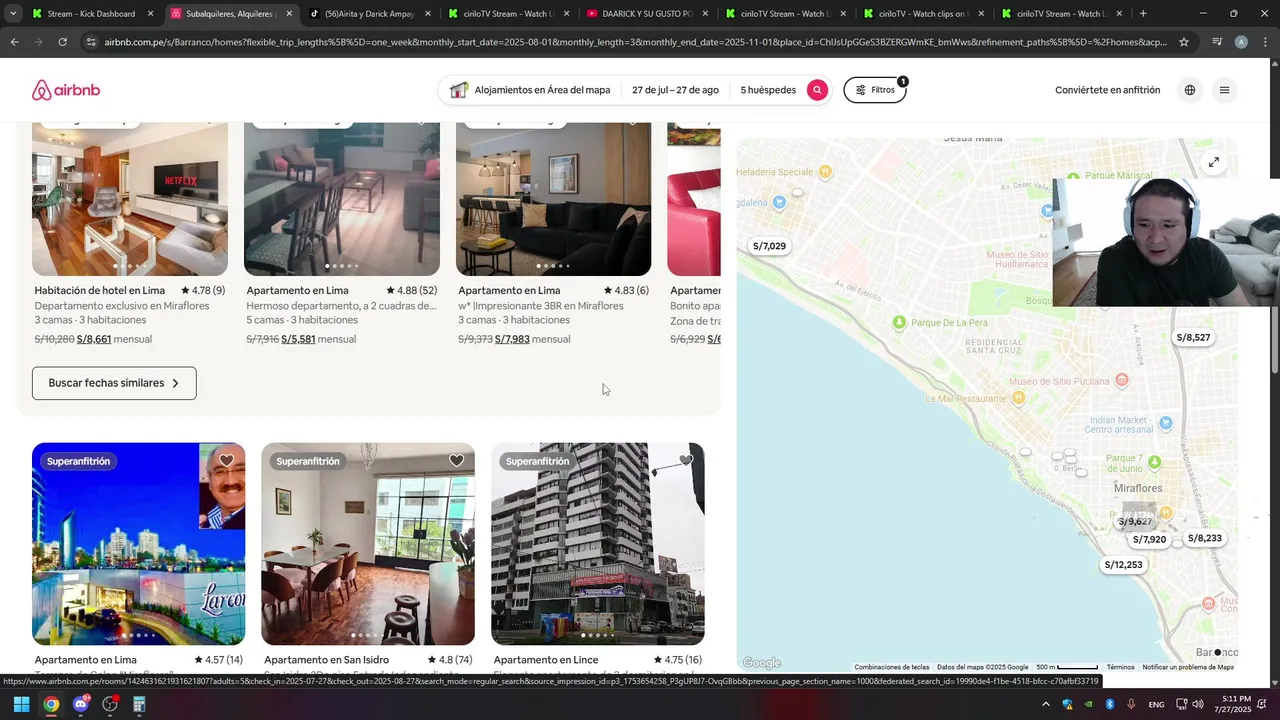The width and height of the screenshot is (1280, 720).
Task: Open the browser profile avatar
Action: [1241, 42]
